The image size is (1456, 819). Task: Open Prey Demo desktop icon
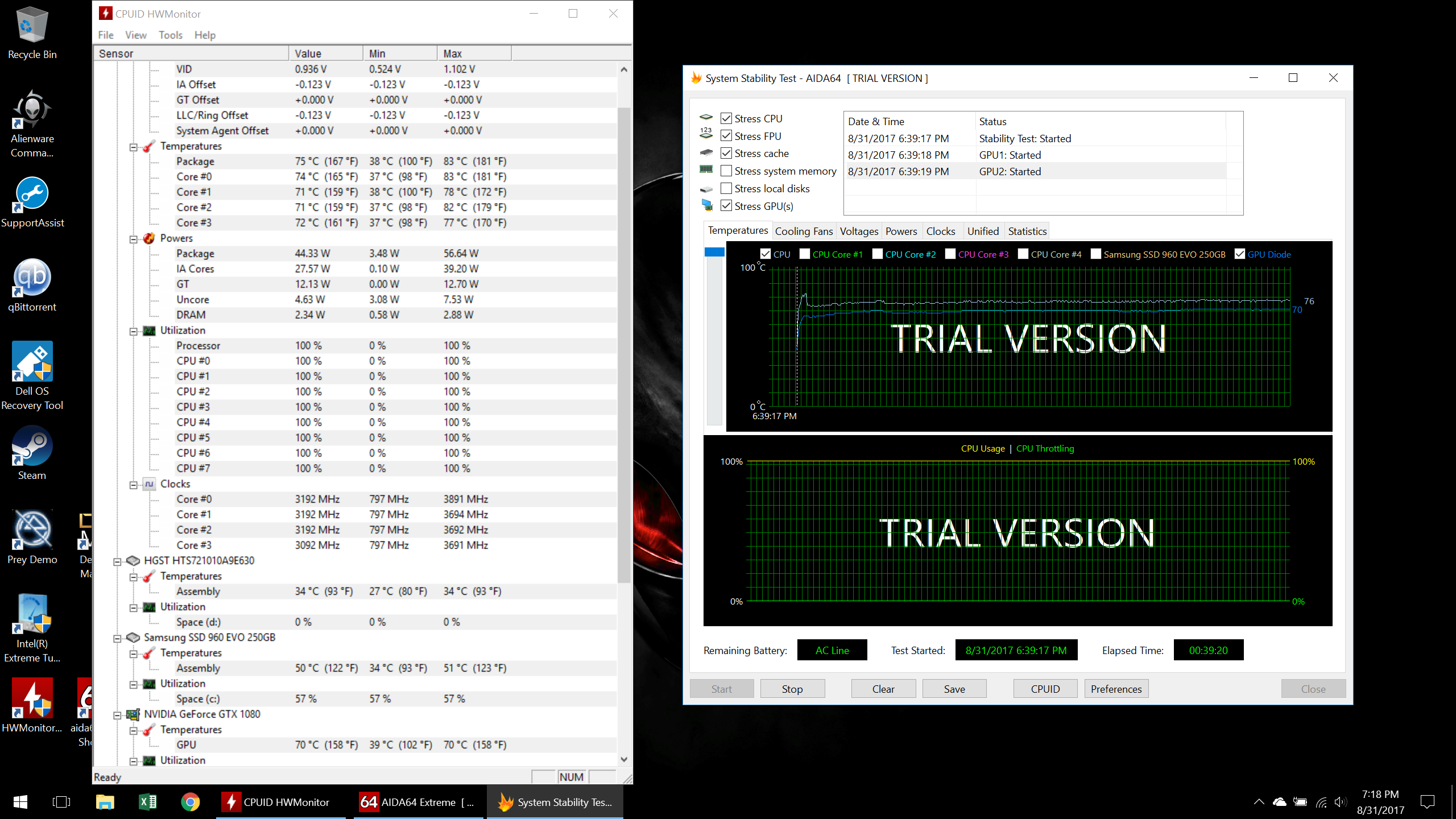[32, 538]
